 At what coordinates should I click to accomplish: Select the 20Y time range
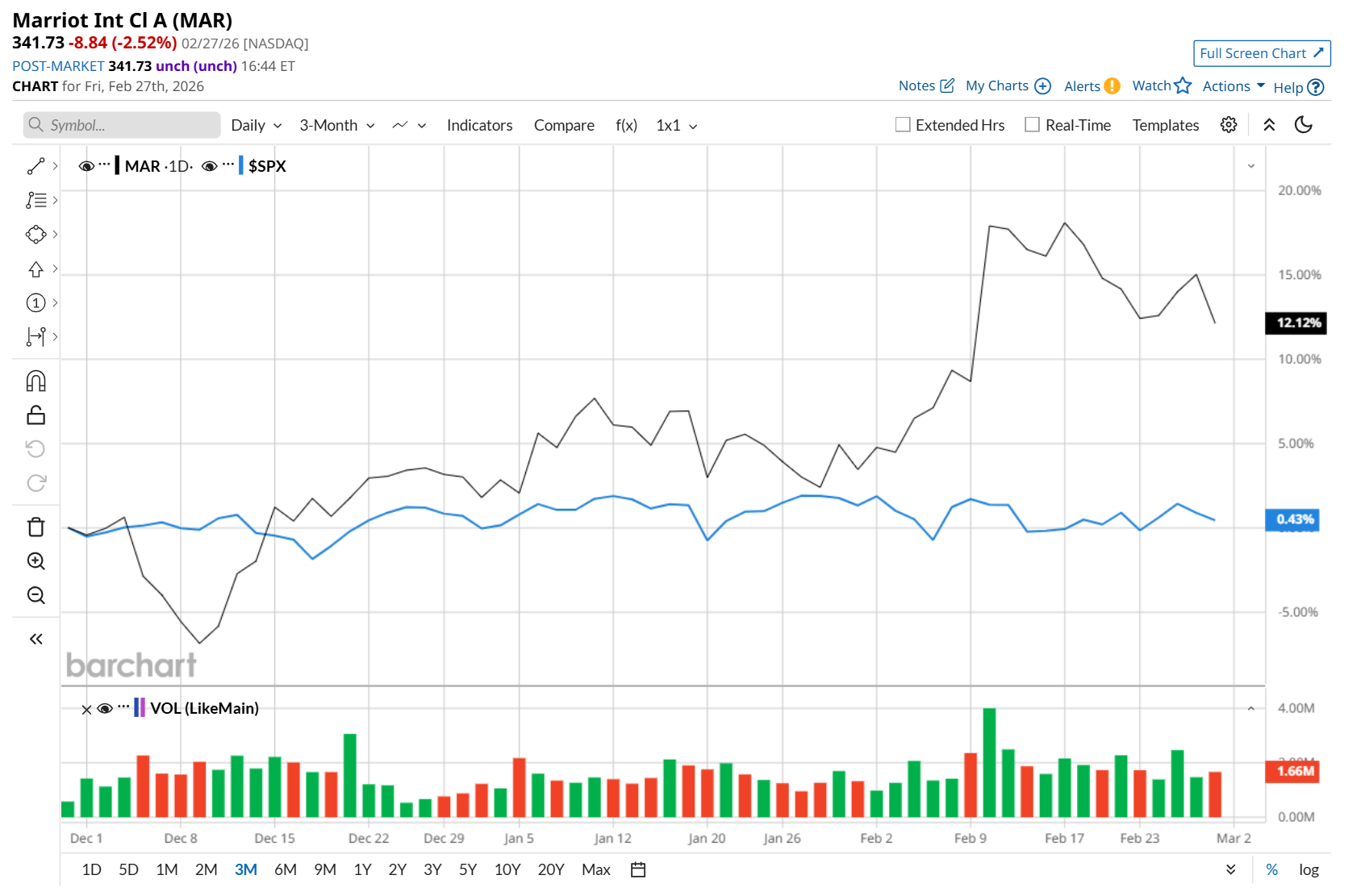(x=551, y=869)
